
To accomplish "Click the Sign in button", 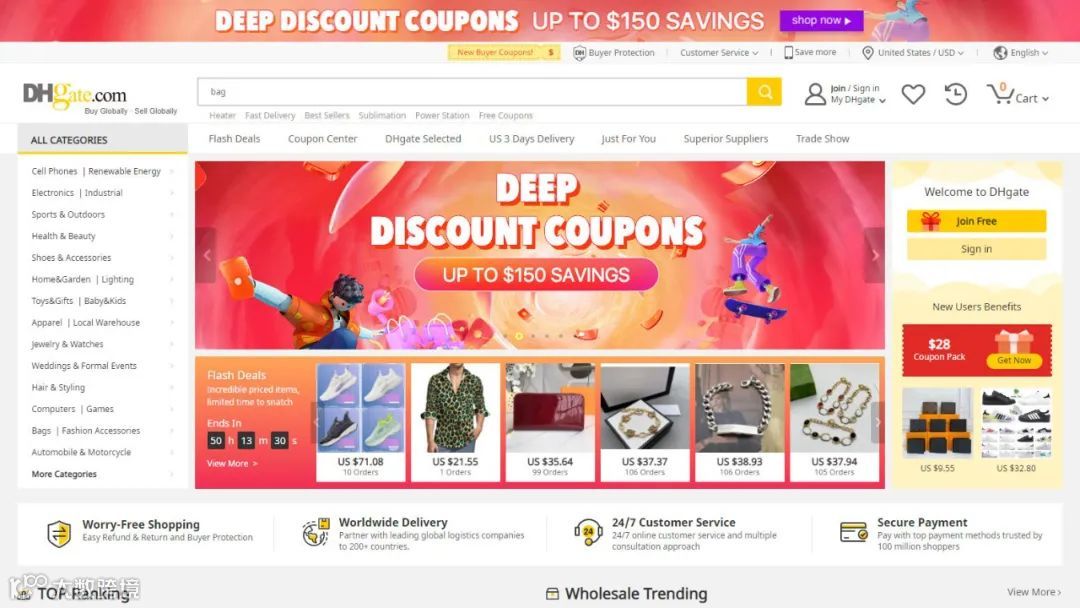I will click(976, 249).
